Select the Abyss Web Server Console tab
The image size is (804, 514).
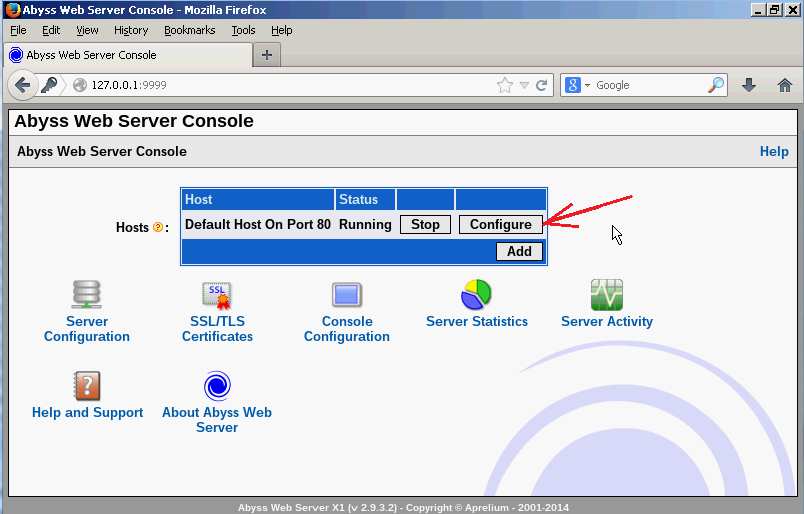coord(128,55)
